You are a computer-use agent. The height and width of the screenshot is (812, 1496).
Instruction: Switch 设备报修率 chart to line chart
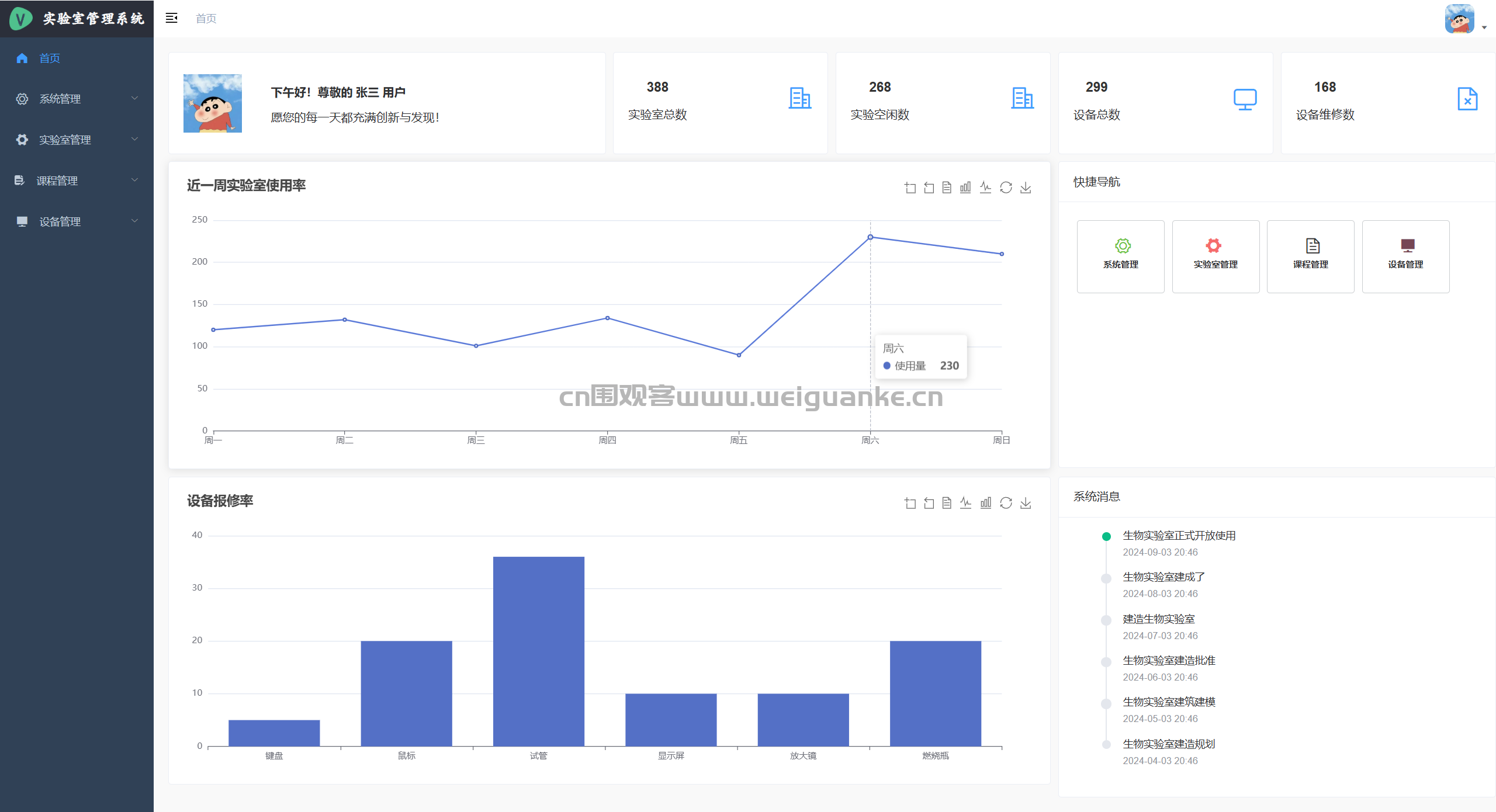click(965, 503)
